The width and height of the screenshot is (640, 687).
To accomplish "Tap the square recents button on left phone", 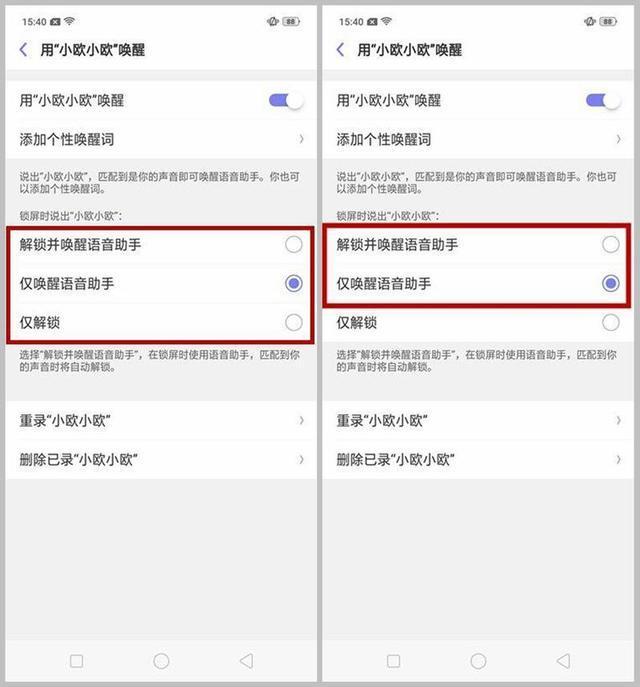I will [77, 661].
